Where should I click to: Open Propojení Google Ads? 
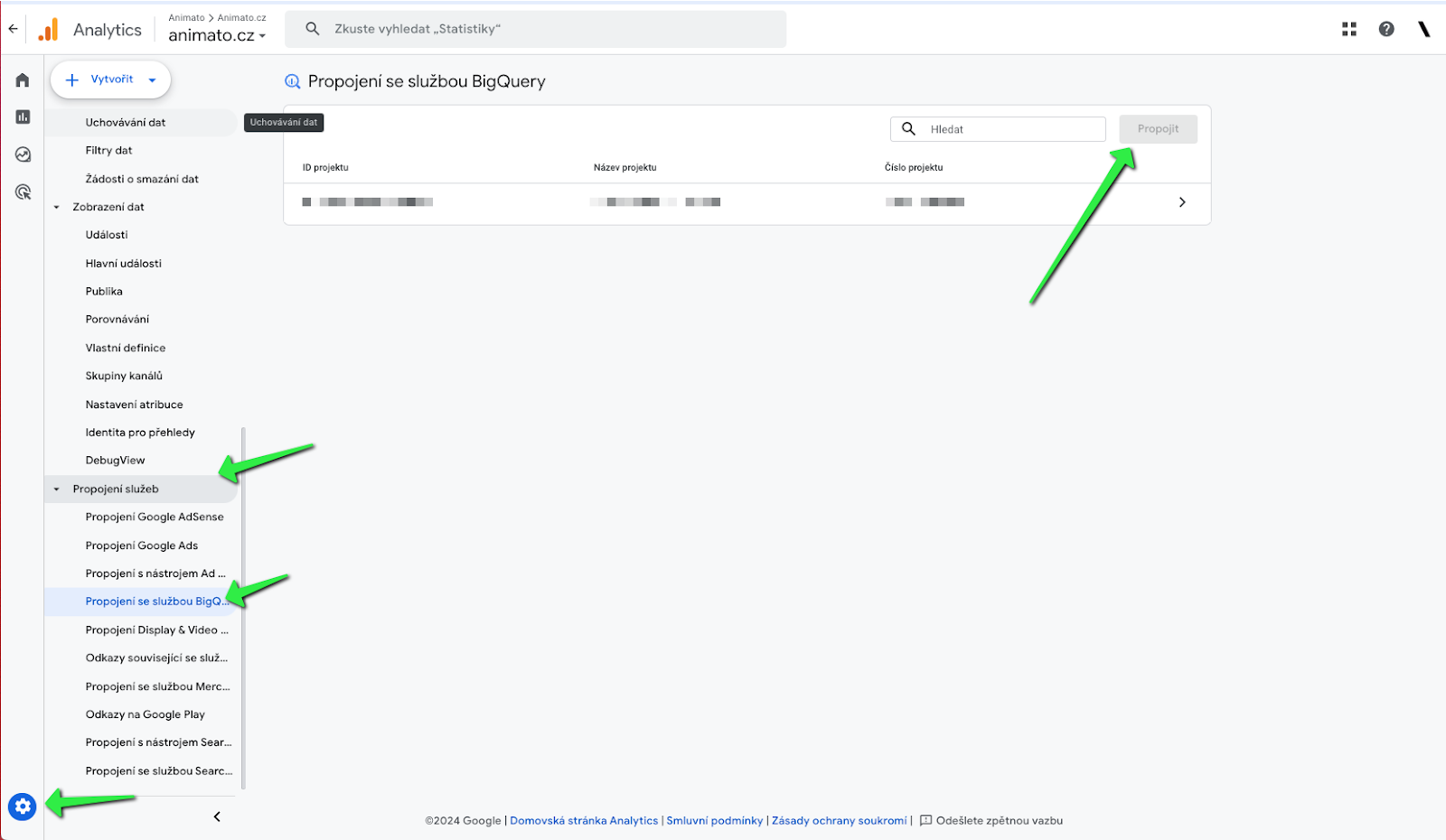coord(141,546)
